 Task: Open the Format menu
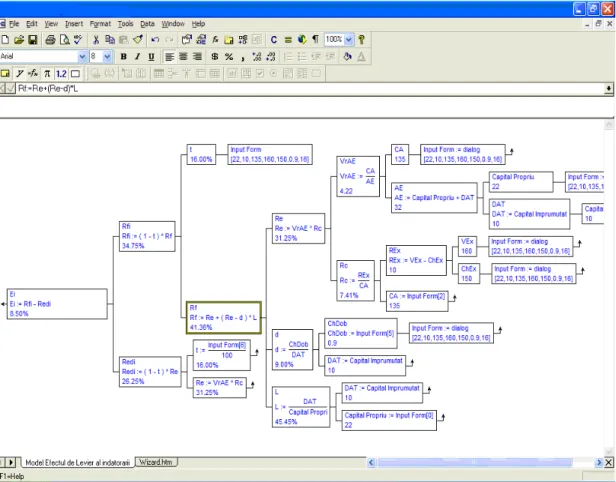pos(100,24)
